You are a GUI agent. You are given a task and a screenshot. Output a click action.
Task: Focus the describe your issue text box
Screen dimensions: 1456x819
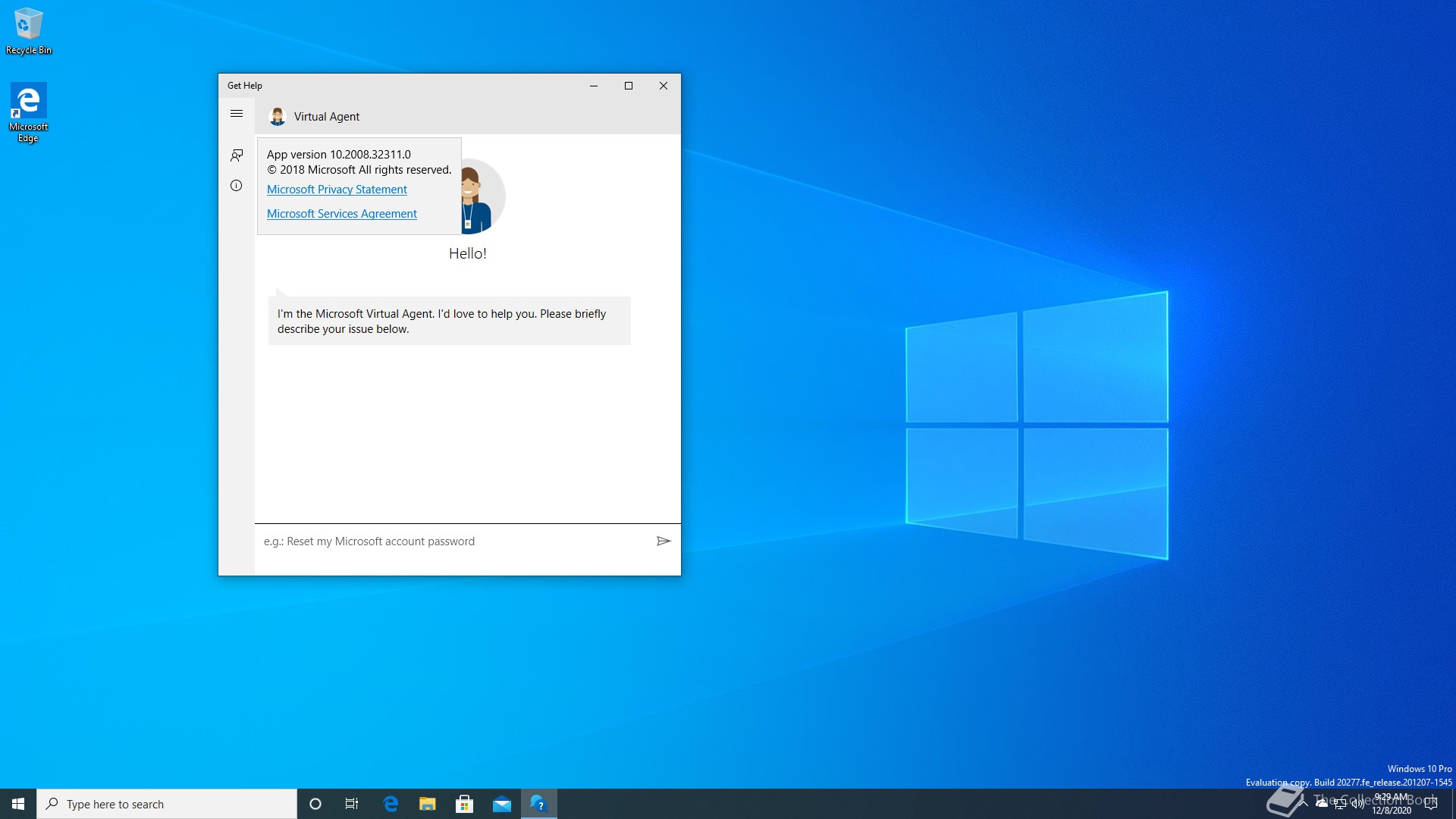(453, 541)
